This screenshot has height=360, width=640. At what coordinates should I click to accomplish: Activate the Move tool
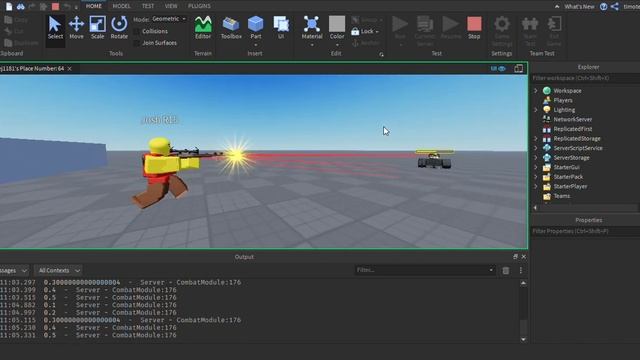point(76,27)
